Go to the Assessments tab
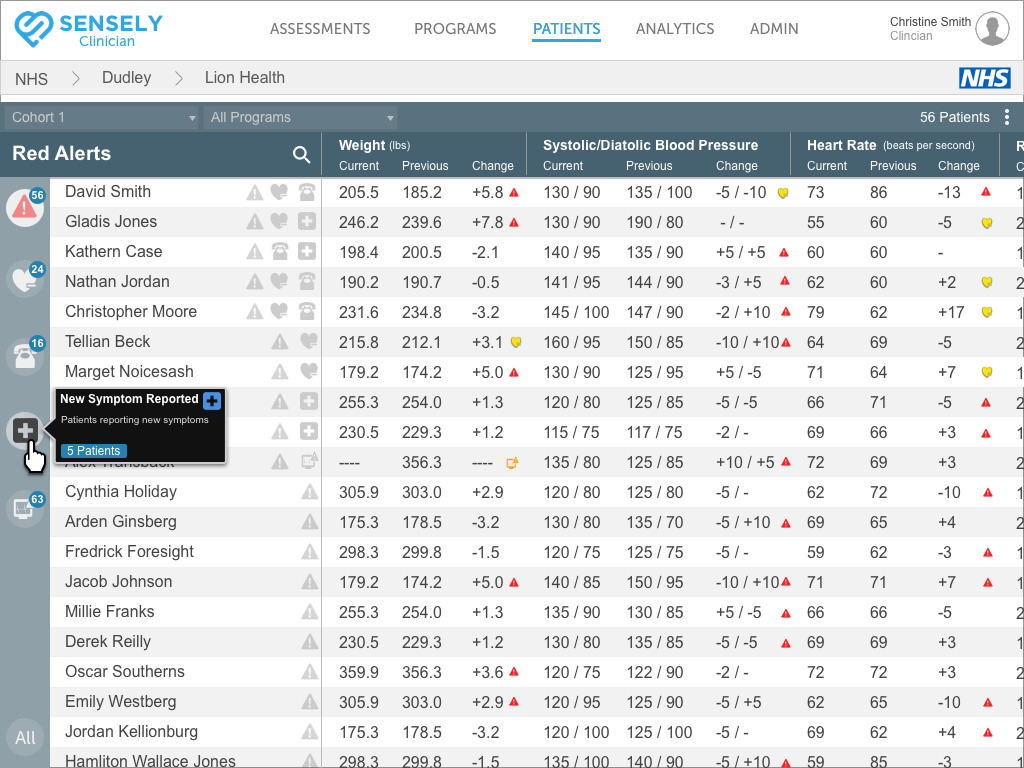Screen dimensions: 1024x768 pyautogui.click(x=320, y=29)
